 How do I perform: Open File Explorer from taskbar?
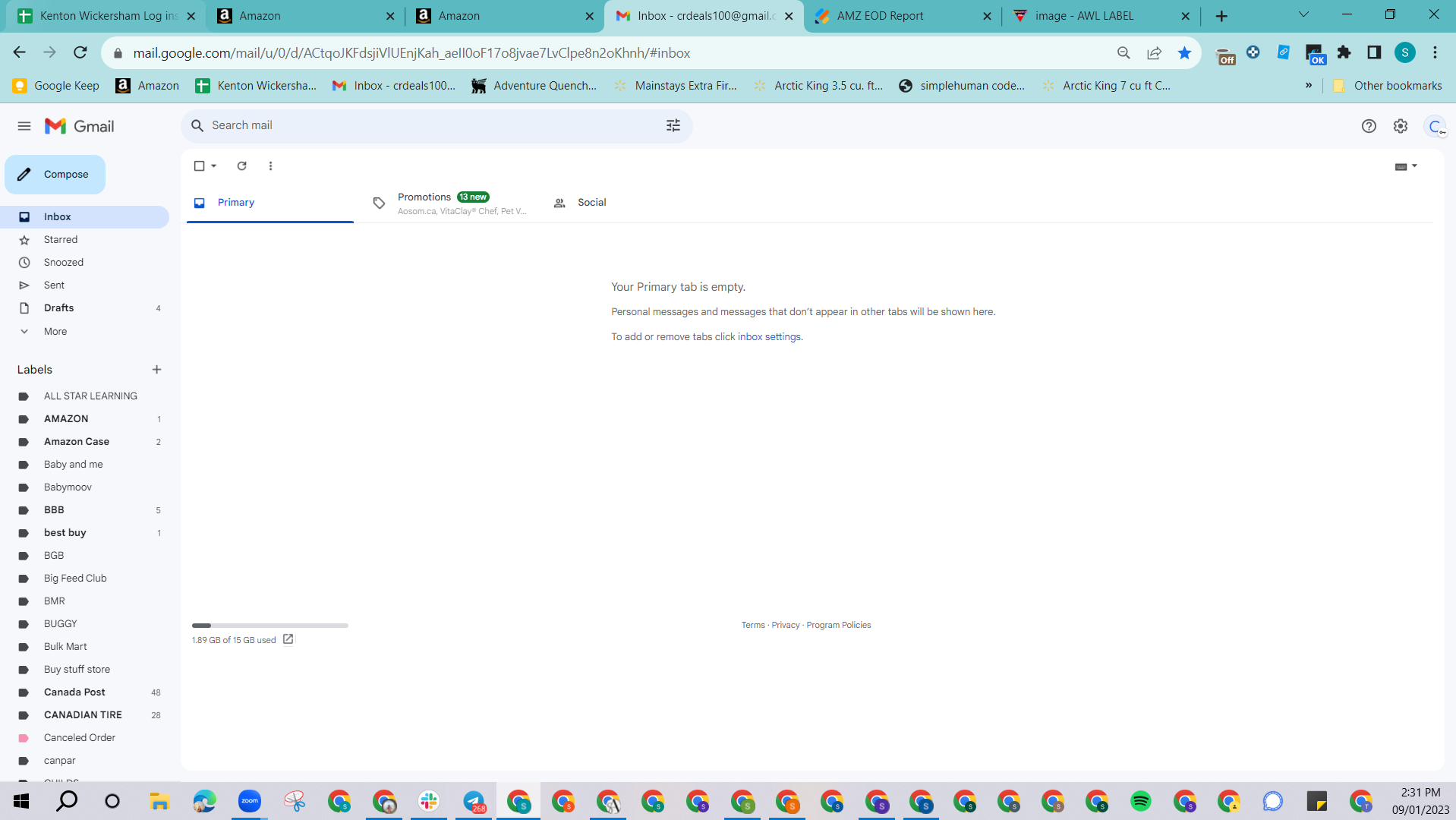point(159,801)
